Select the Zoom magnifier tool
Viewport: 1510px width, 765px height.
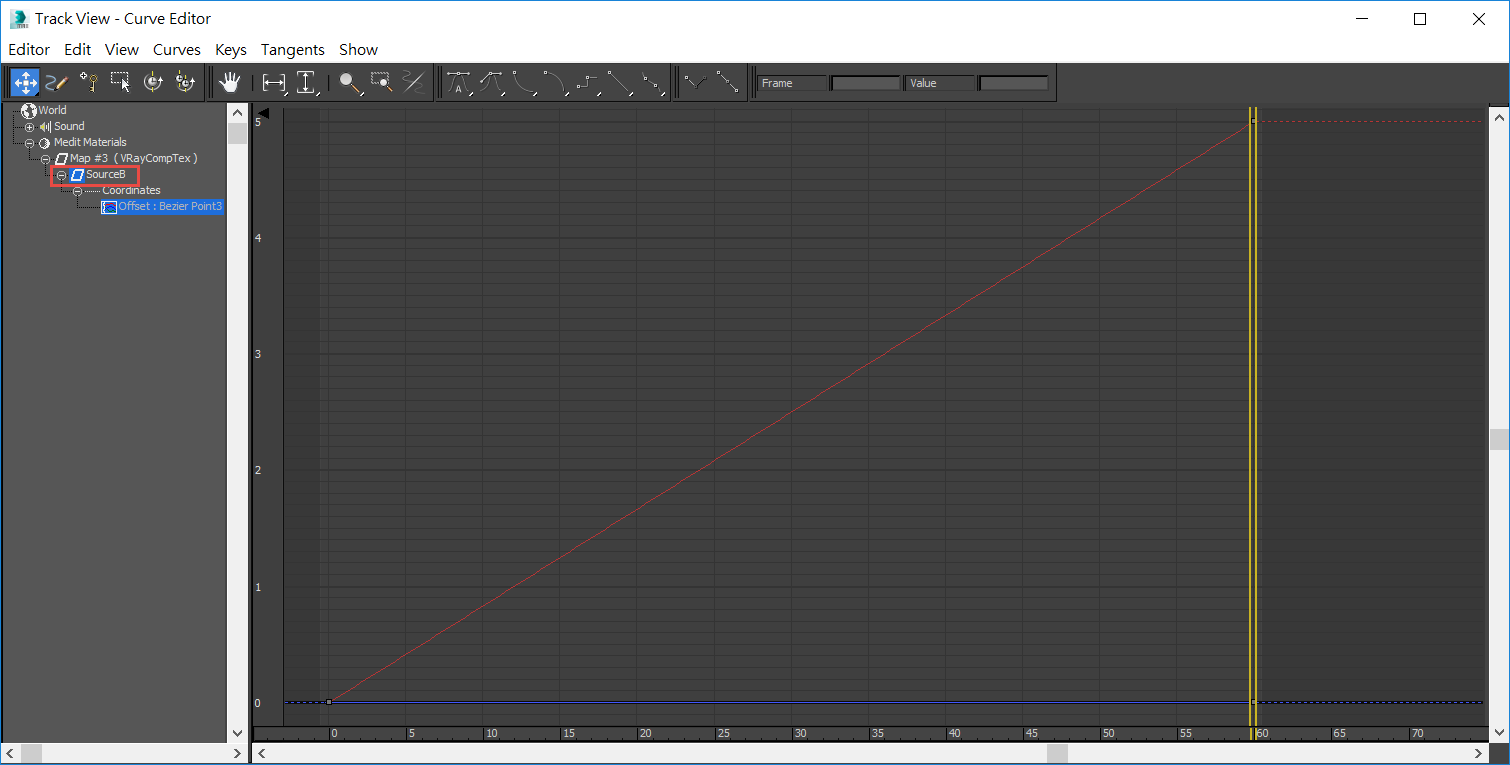[350, 83]
